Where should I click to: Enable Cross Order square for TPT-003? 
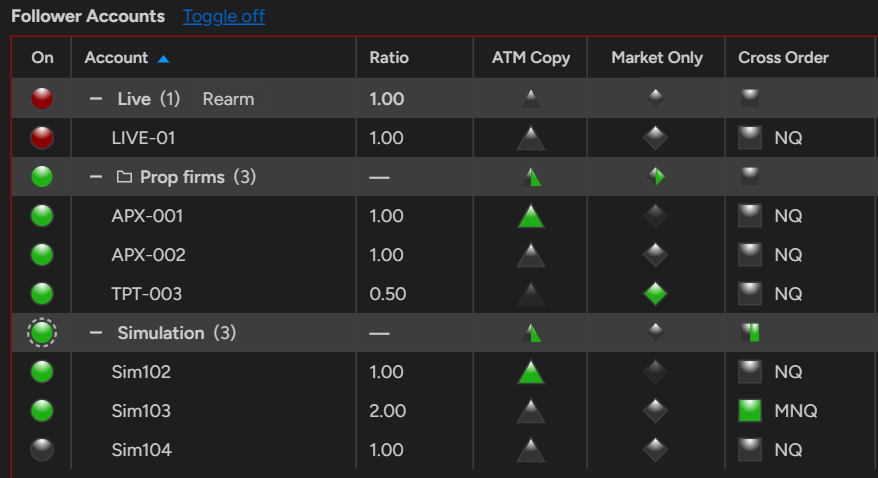[750, 293]
